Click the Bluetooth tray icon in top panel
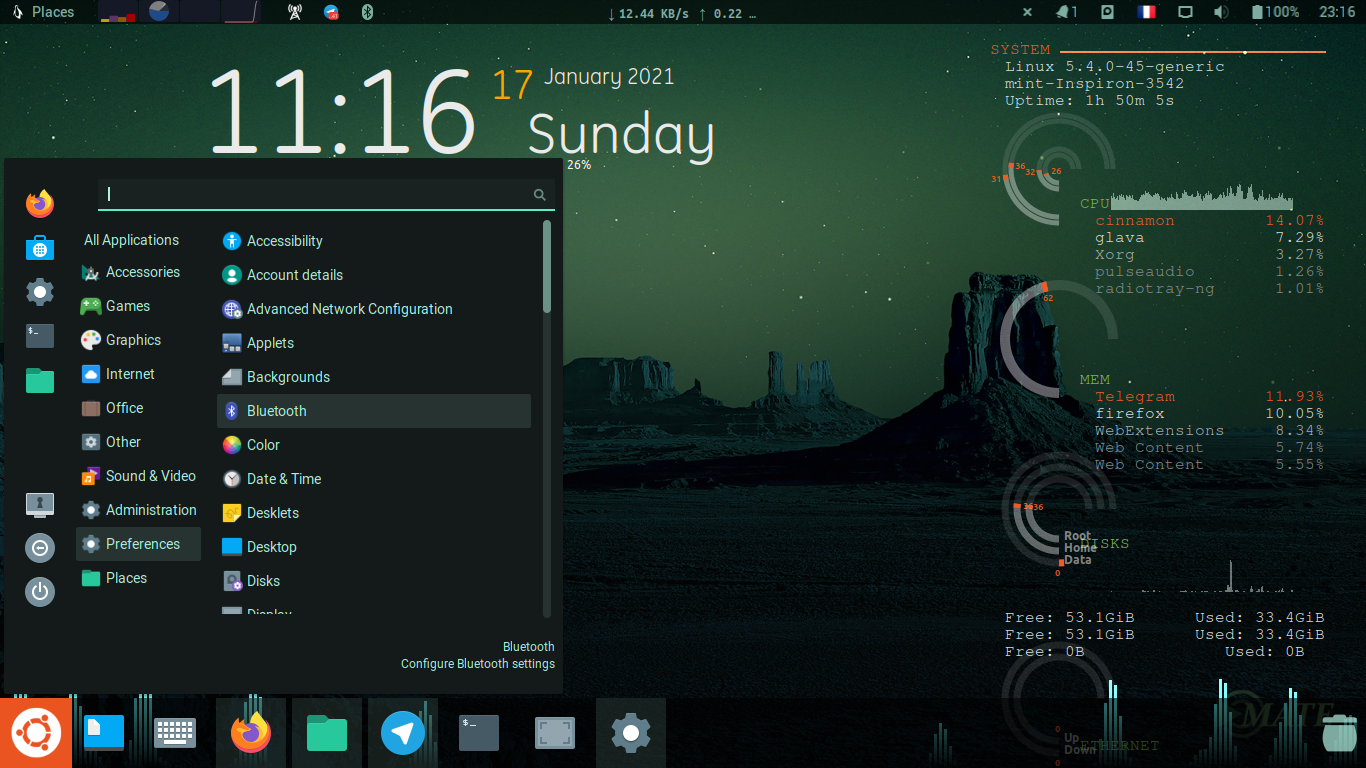The height and width of the screenshot is (768, 1366). coord(367,12)
